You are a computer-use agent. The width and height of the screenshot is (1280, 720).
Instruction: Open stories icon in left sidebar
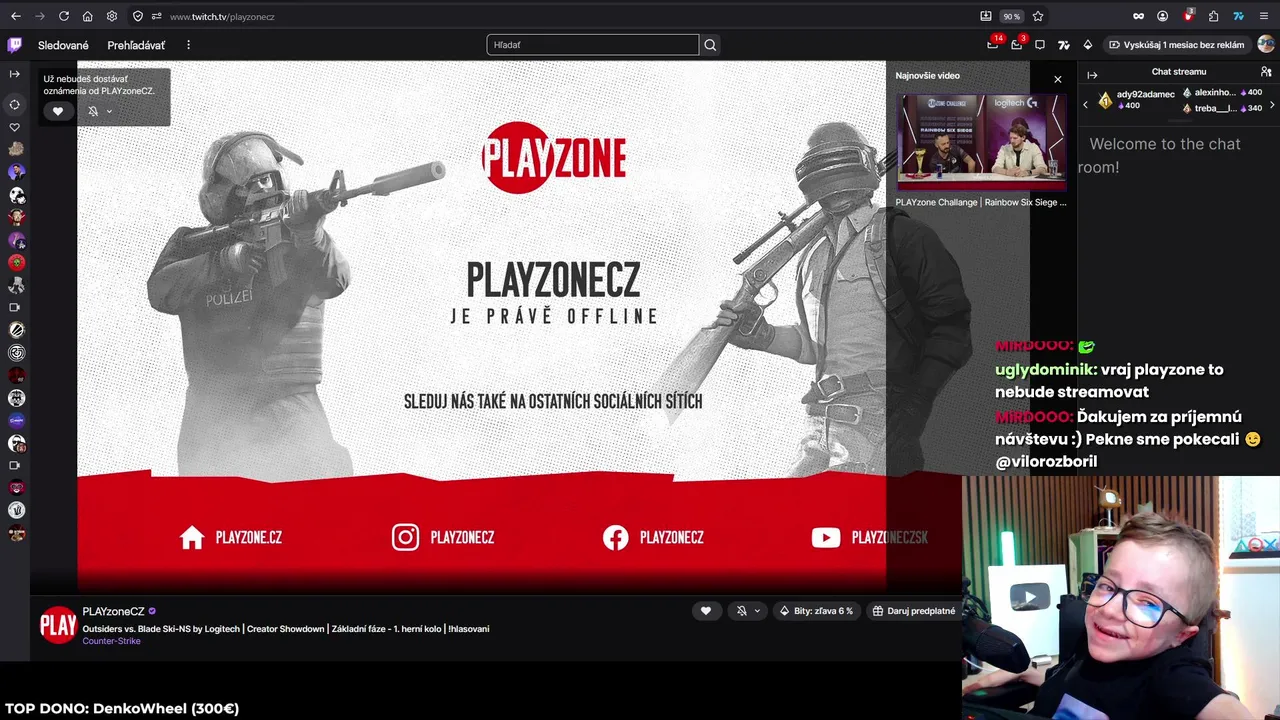point(15,104)
